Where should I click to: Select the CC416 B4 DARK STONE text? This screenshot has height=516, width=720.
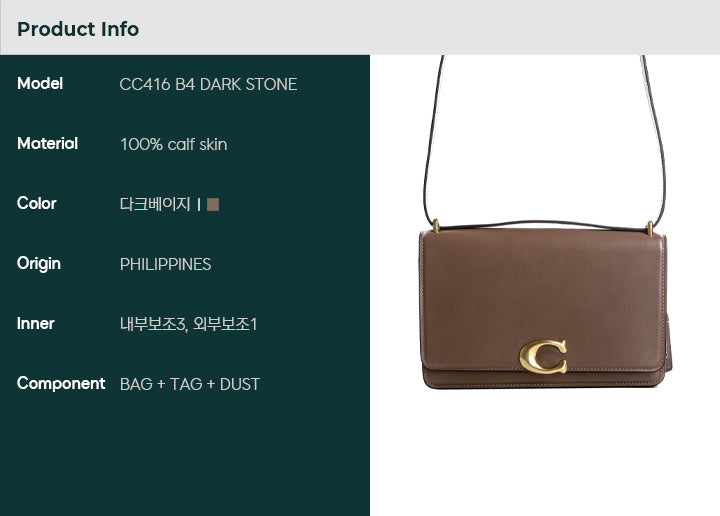[208, 84]
